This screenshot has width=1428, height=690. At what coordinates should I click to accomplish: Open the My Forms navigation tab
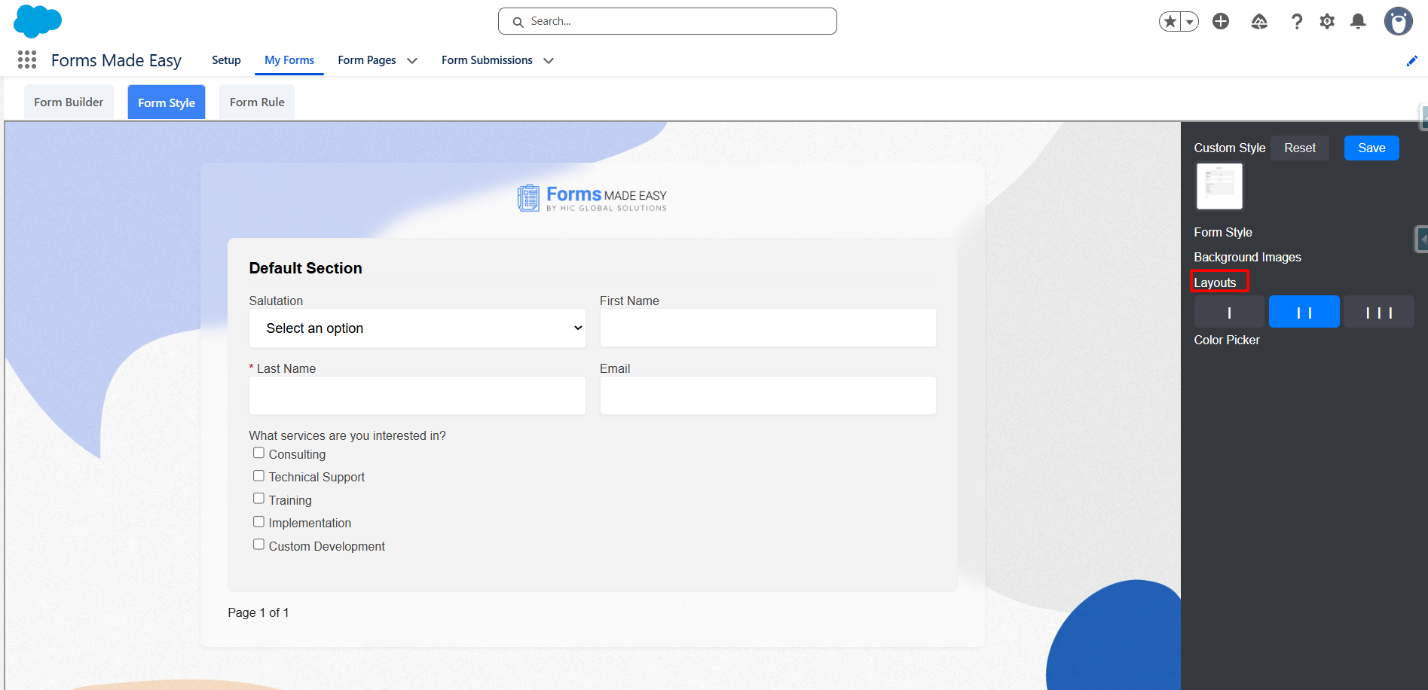(x=289, y=60)
